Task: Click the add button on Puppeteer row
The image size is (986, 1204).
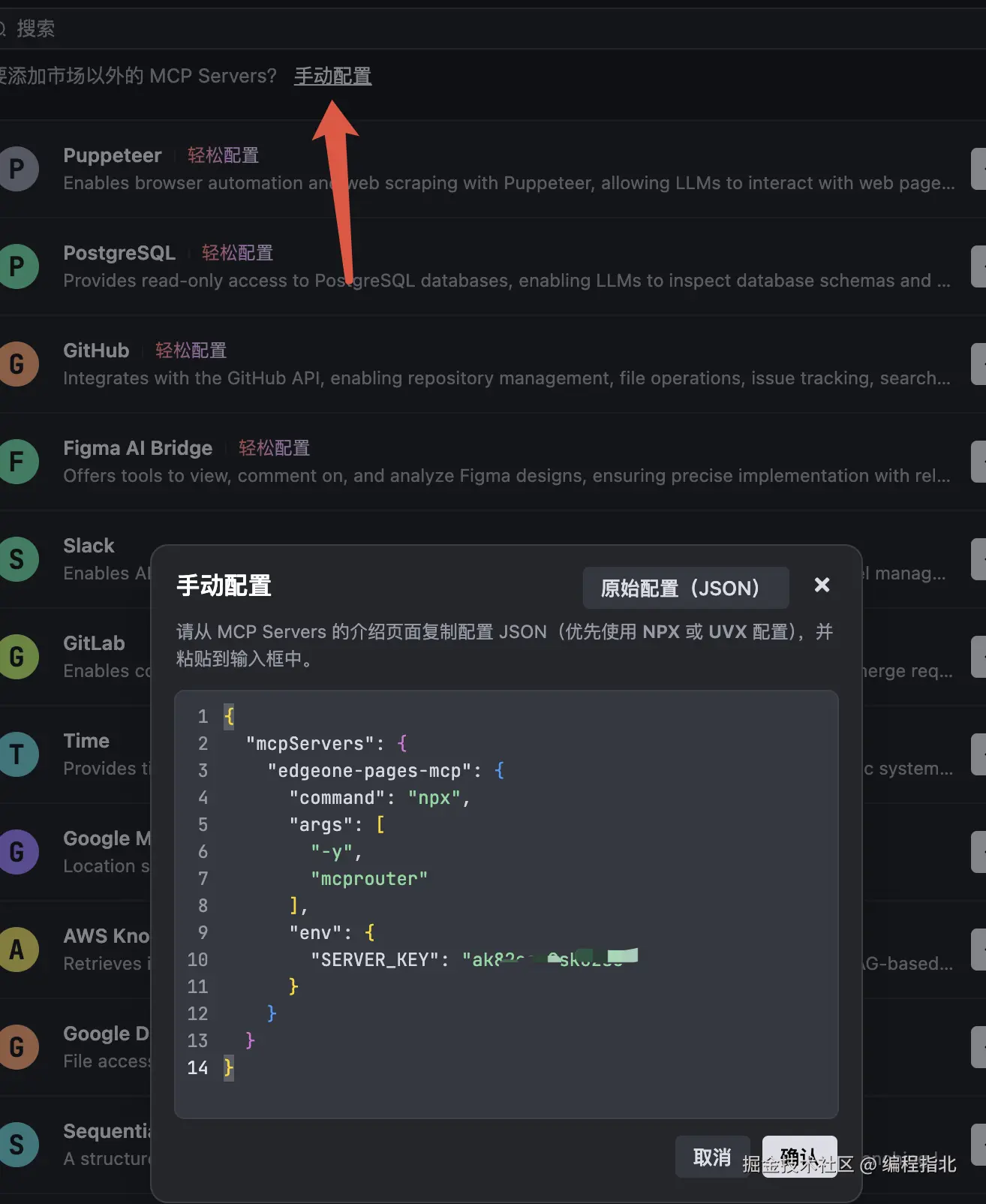Action: click(978, 169)
